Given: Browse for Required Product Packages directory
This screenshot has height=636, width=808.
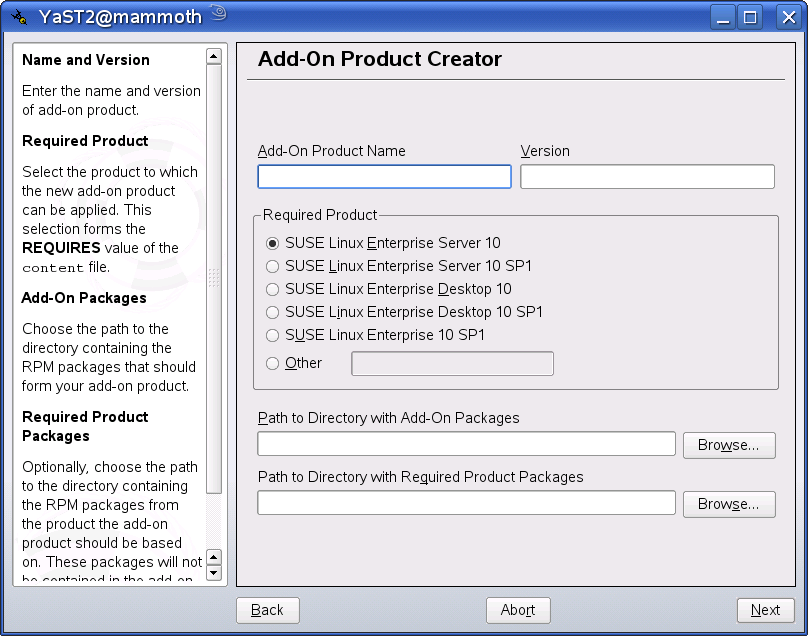Looking at the screenshot, I should pyautogui.click(x=728, y=504).
